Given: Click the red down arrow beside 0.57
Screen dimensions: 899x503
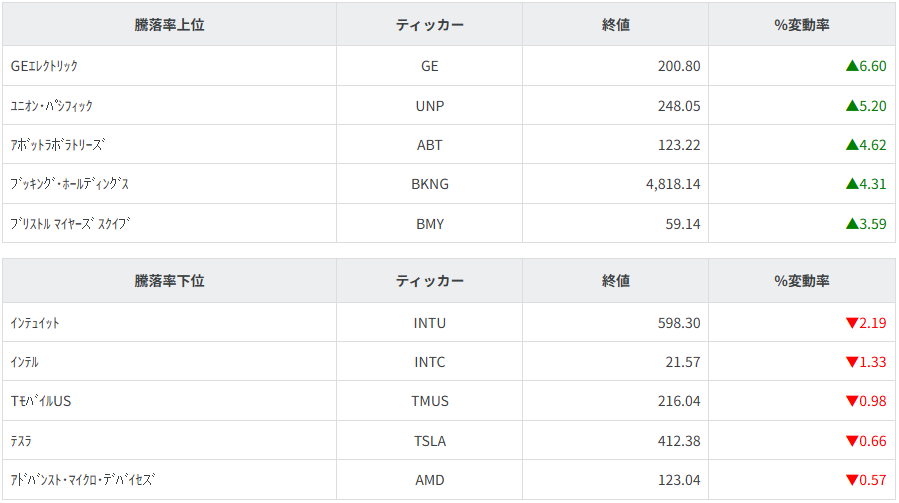Looking at the screenshot, I should [851, 480].
